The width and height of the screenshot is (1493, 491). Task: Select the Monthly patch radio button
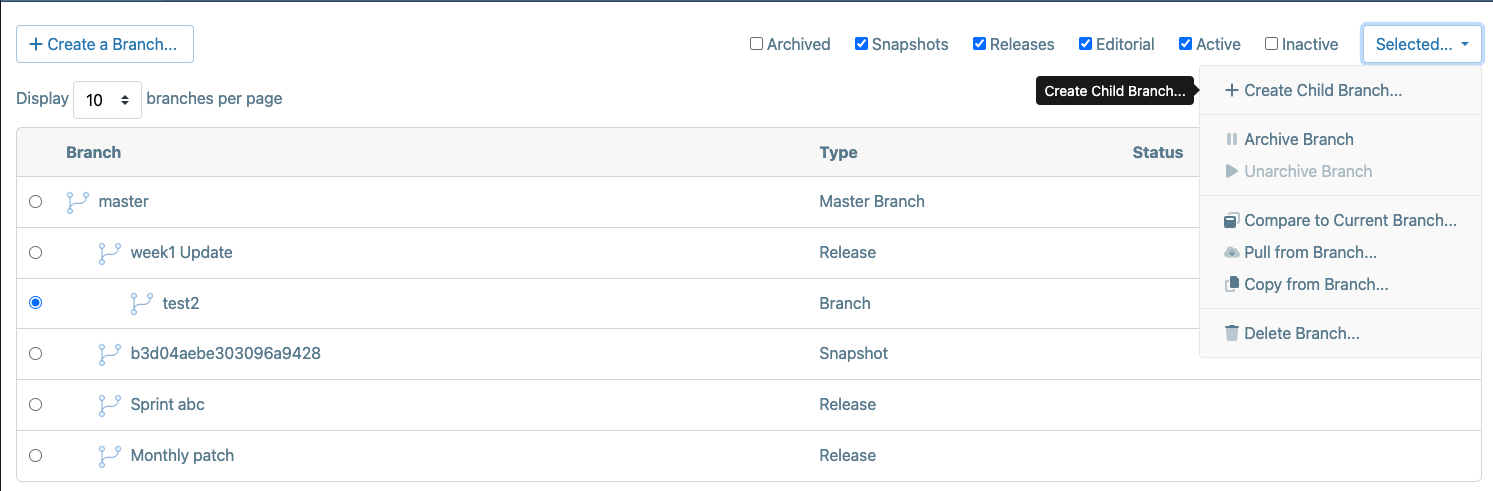point(36,456)
